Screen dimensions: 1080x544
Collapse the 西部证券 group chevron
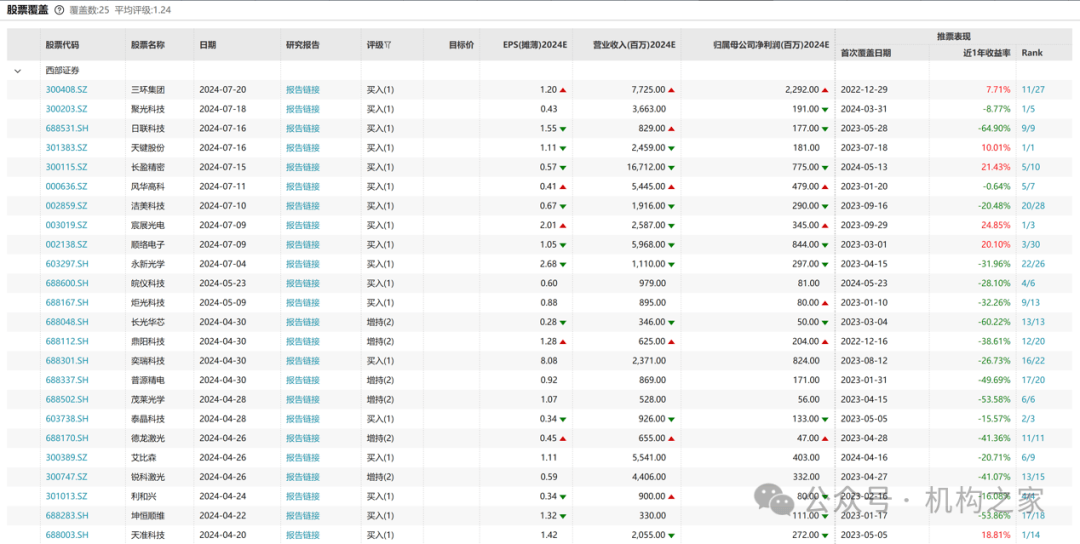18,71
